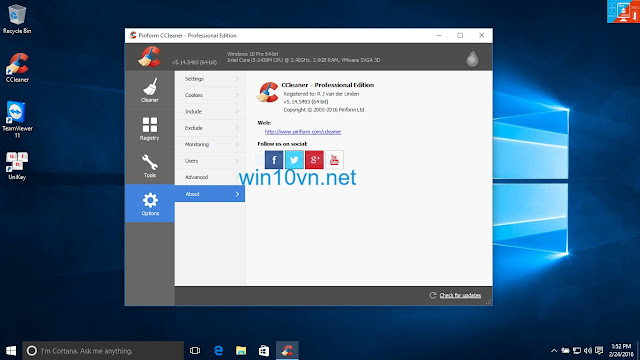
Task: Click the chevron on the Exclude row
Action: 237,128
